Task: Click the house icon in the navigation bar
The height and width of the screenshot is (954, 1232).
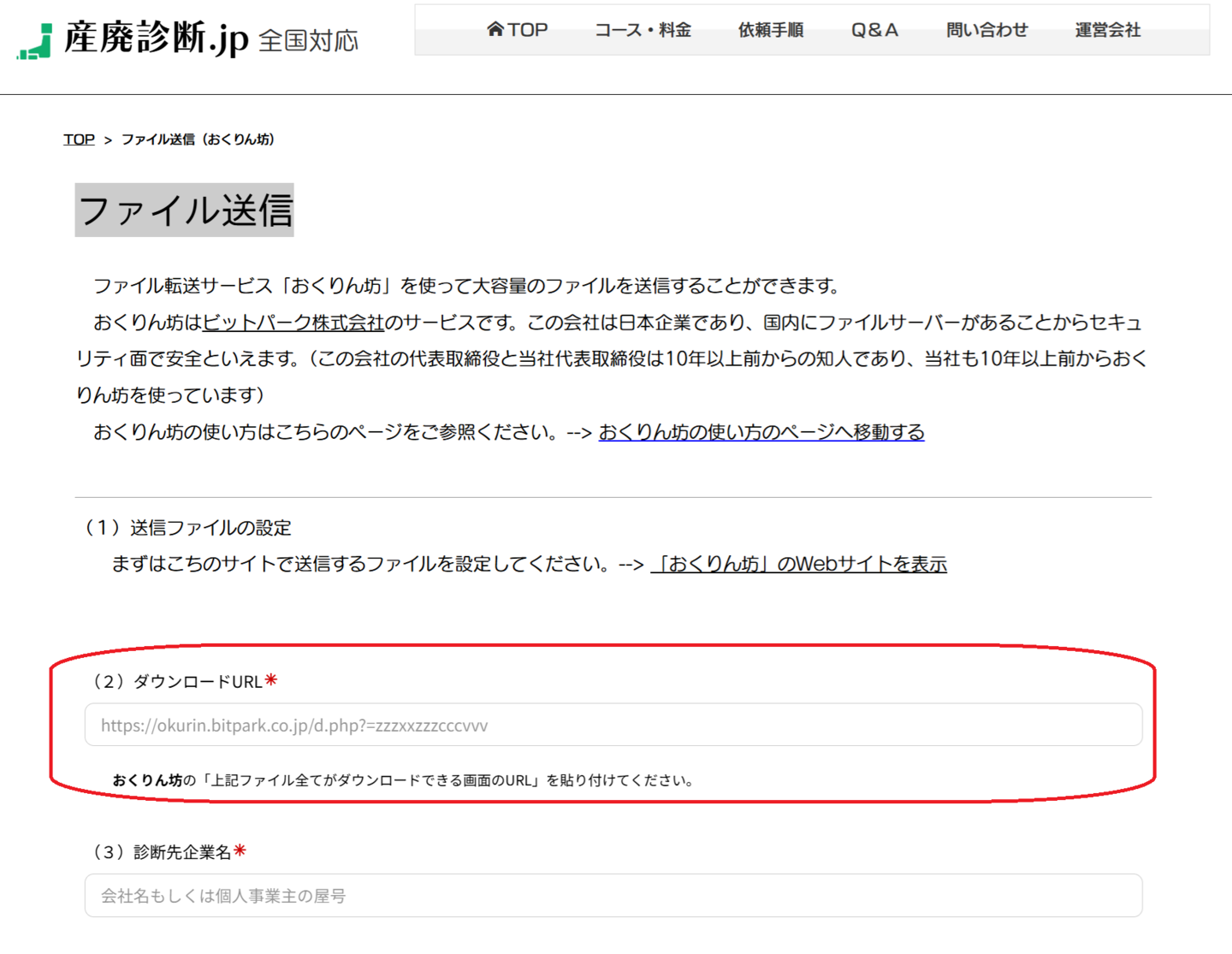Action: tap(495, 30)
